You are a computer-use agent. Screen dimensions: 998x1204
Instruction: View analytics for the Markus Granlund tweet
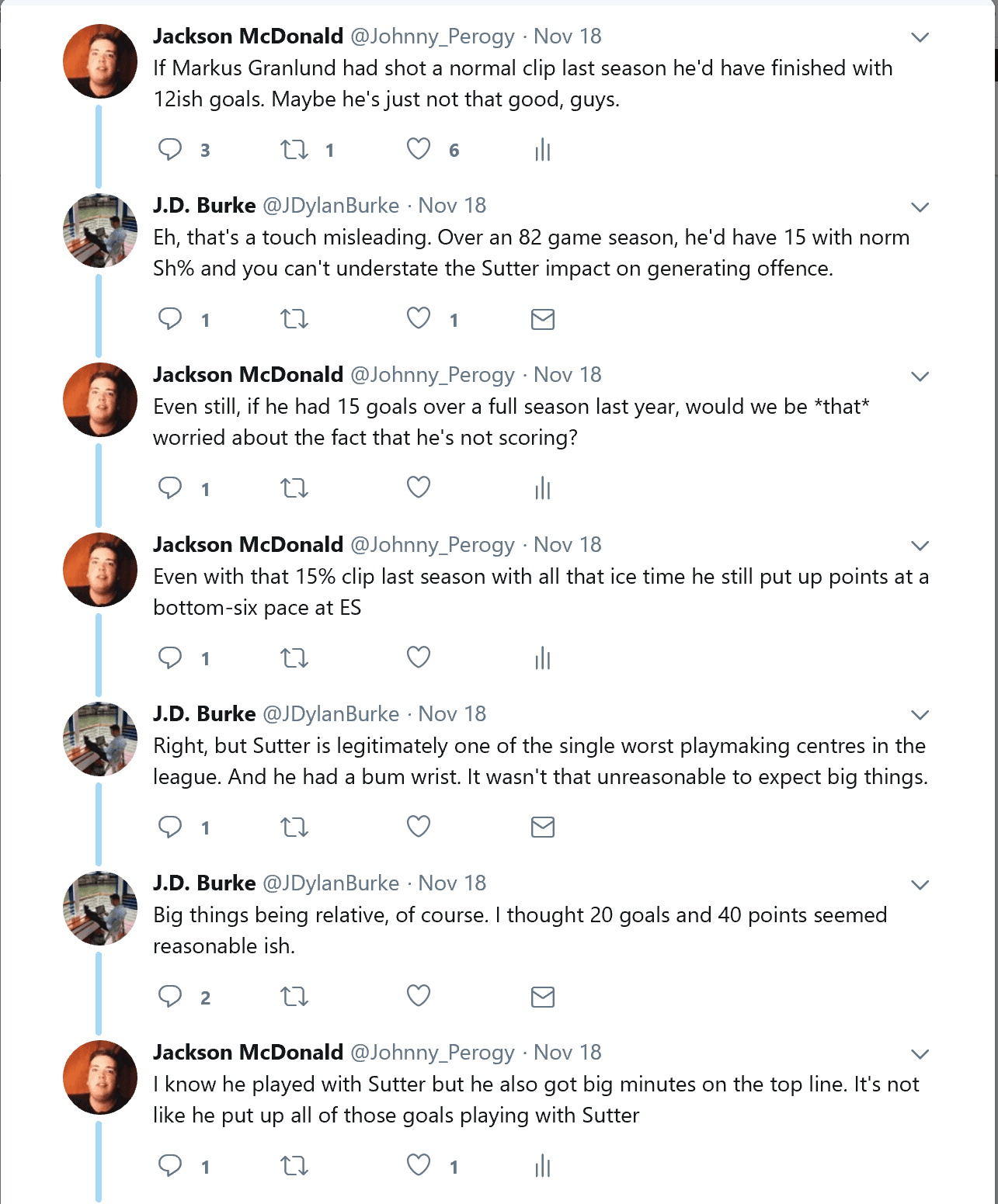[542, 150]
